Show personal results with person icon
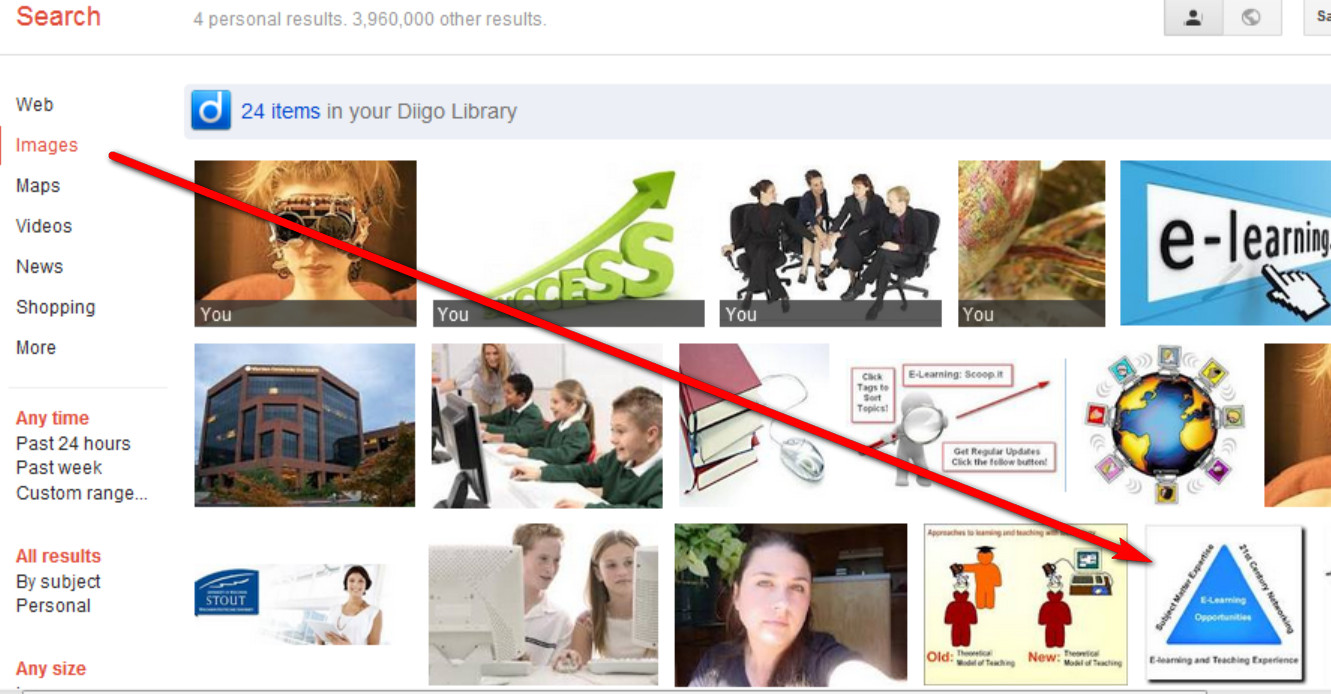This screenshot has height=694, width=1331. tap(1193, 17)
